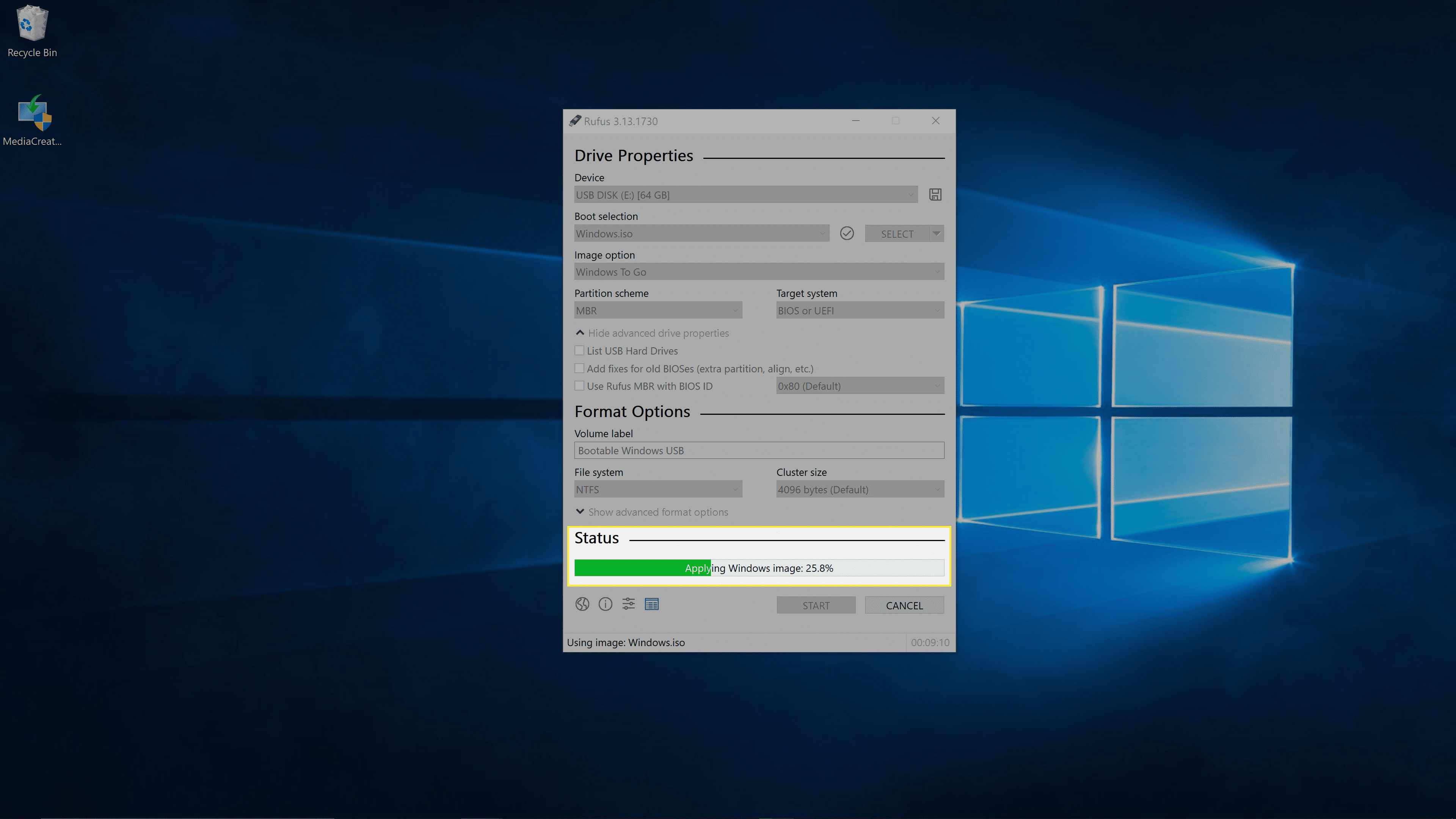Click the Applying Windows image progress bar
The width and height of the screenshot is (1456, 819).
(x=759, y=568)
